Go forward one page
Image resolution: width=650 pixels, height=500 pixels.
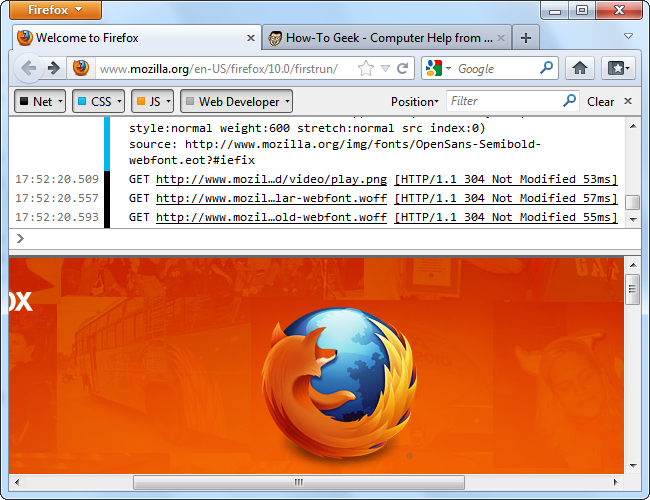(53, 68)
